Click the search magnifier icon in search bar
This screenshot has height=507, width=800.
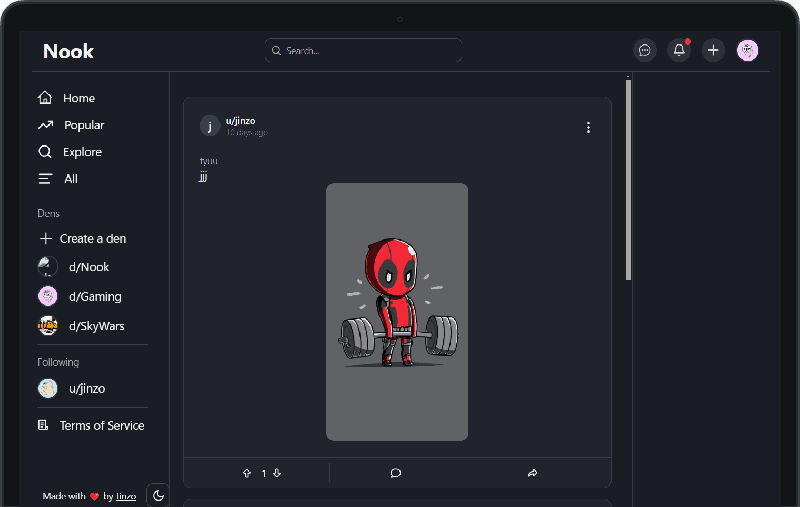276,50
